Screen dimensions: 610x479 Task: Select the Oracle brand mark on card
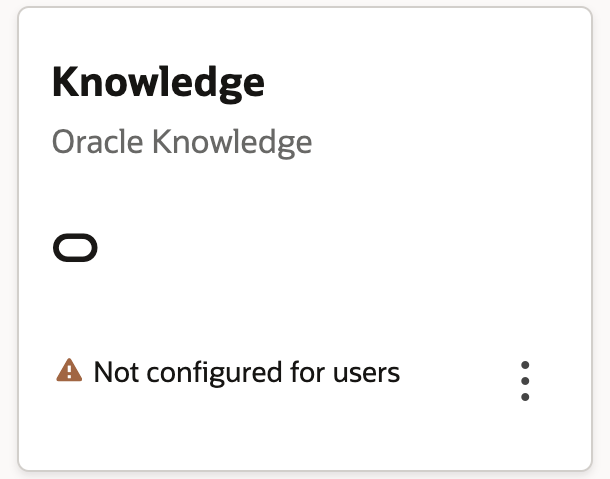75,248
